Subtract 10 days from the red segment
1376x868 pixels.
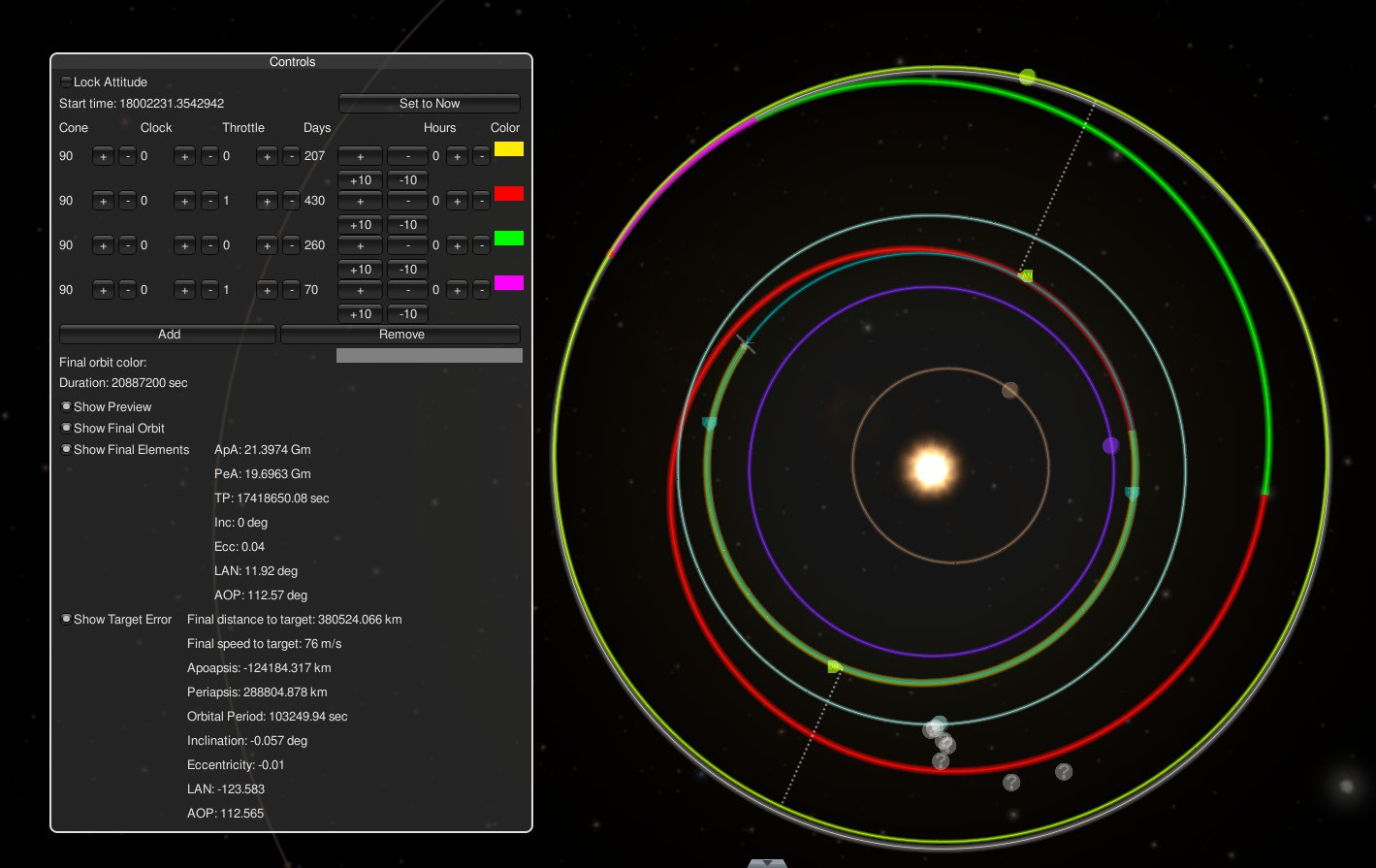point(408,224)
